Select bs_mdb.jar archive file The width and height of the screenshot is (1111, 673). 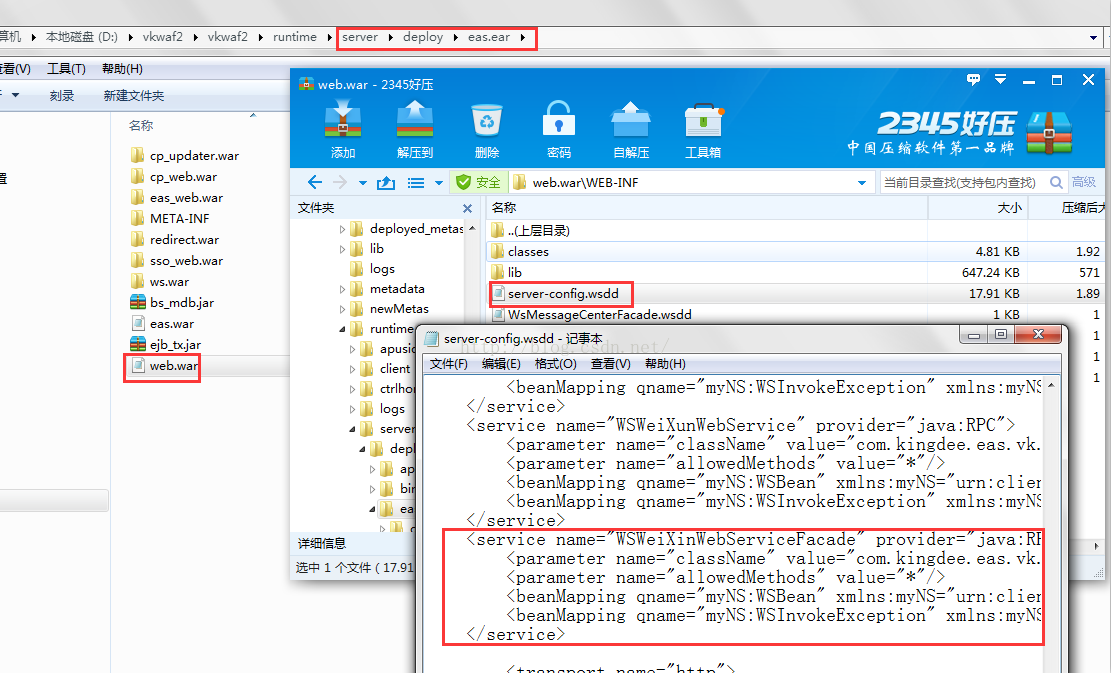[x=173, y=302]
